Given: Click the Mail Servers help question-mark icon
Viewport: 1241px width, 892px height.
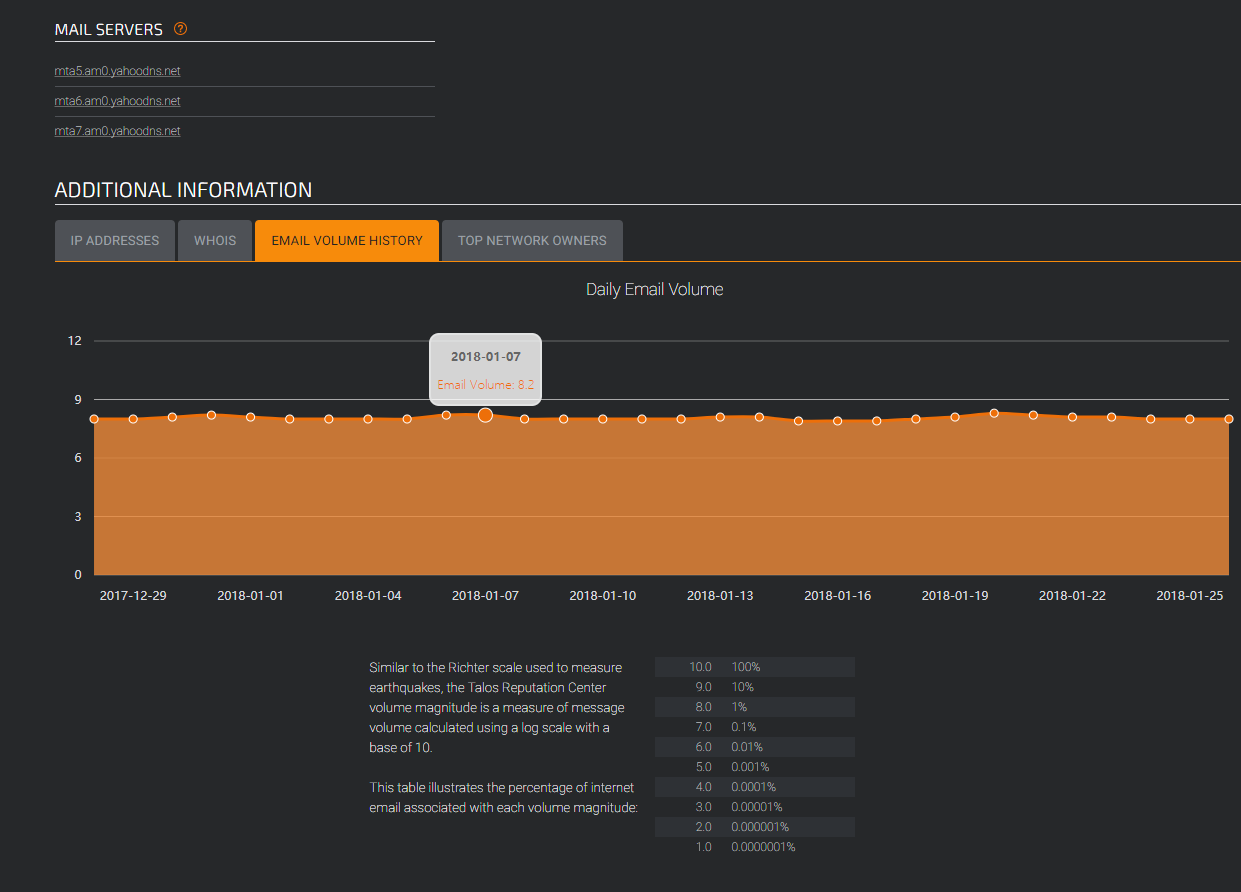Looking at the screenshot, I should (x=180, y=29).
